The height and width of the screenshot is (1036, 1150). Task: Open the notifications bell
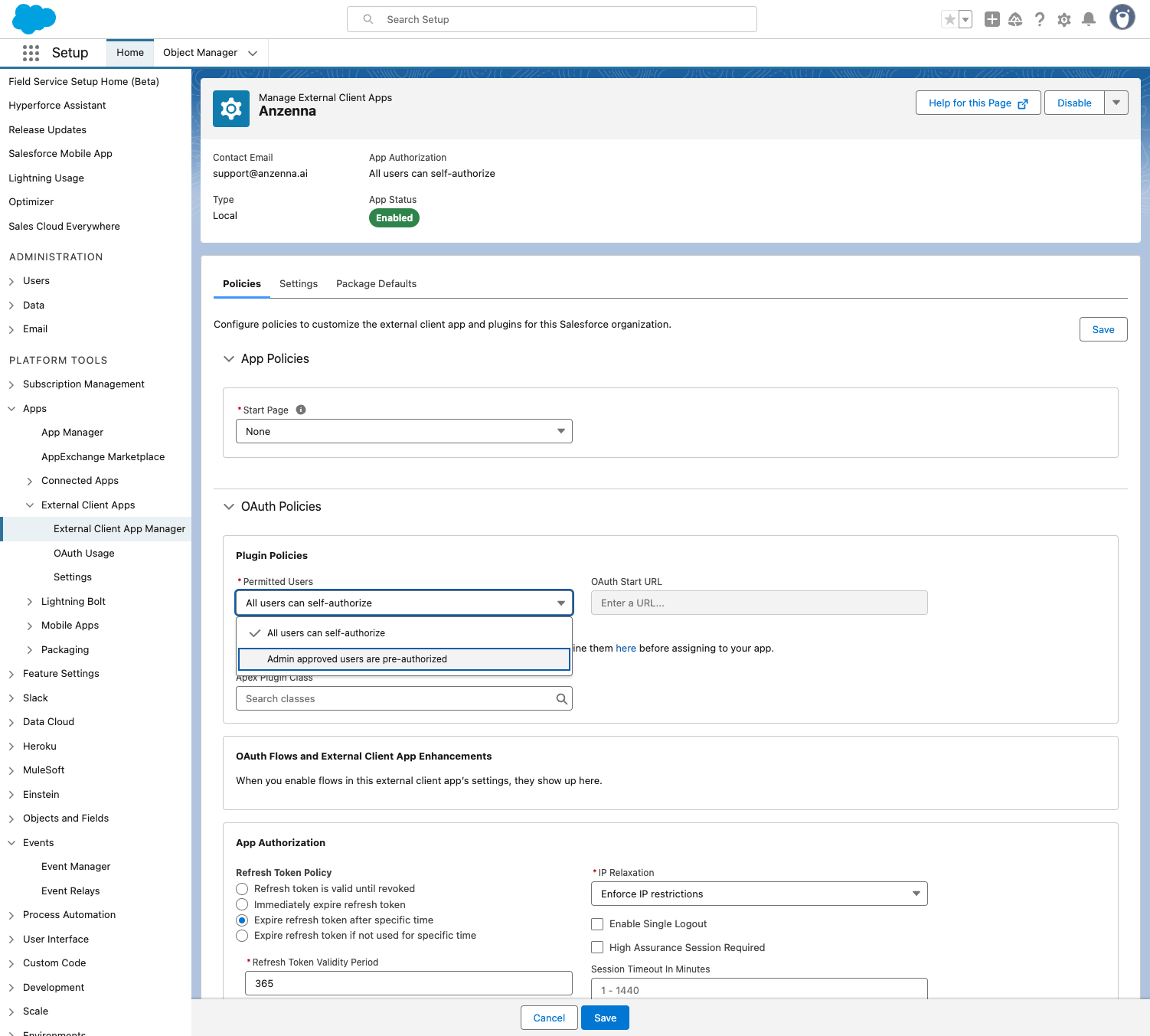1088,20
